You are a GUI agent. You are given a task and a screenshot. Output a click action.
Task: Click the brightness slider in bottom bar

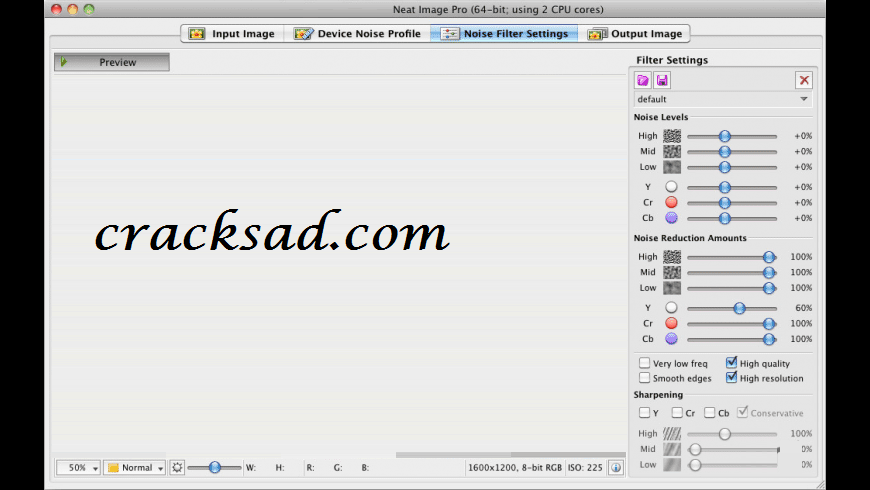215,468
